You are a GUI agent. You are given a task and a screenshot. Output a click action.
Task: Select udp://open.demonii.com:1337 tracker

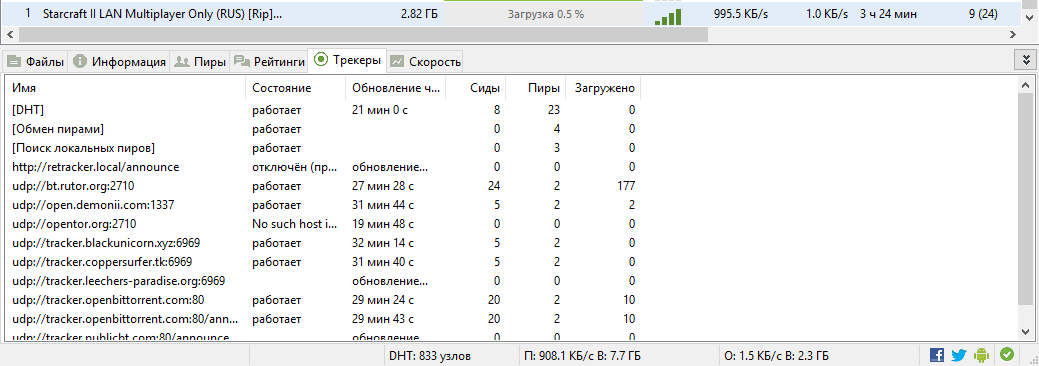point(323,205)
